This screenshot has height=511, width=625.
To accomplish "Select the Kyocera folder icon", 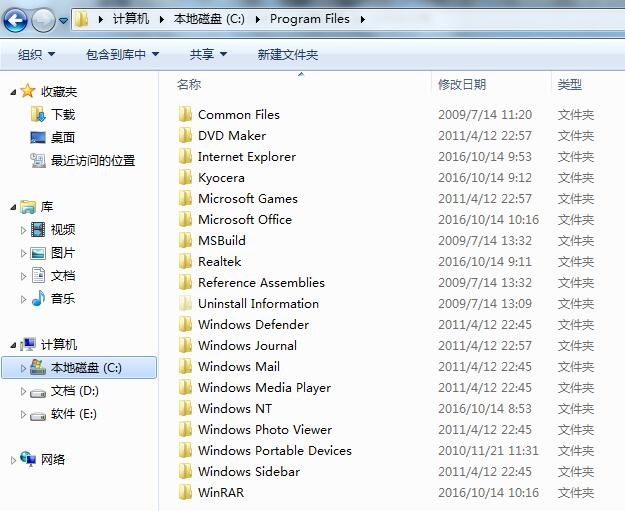I will [x=185, y=177].
